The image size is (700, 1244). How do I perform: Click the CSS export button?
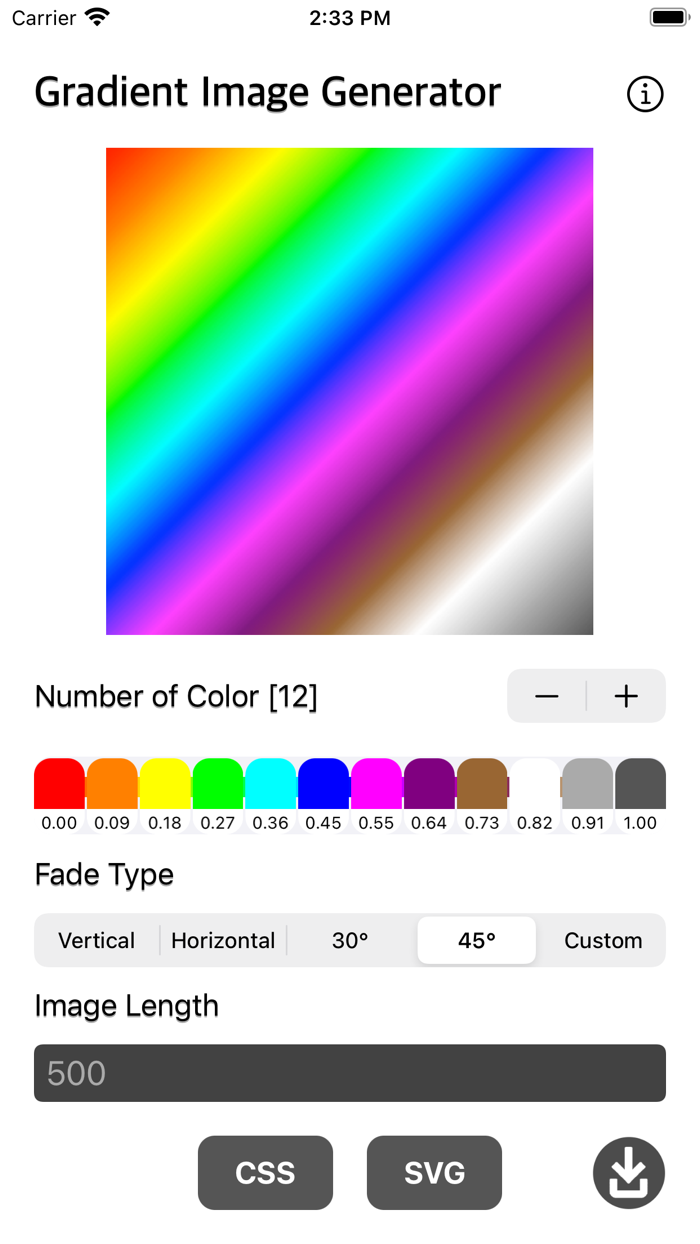(x=265, y=1172)
